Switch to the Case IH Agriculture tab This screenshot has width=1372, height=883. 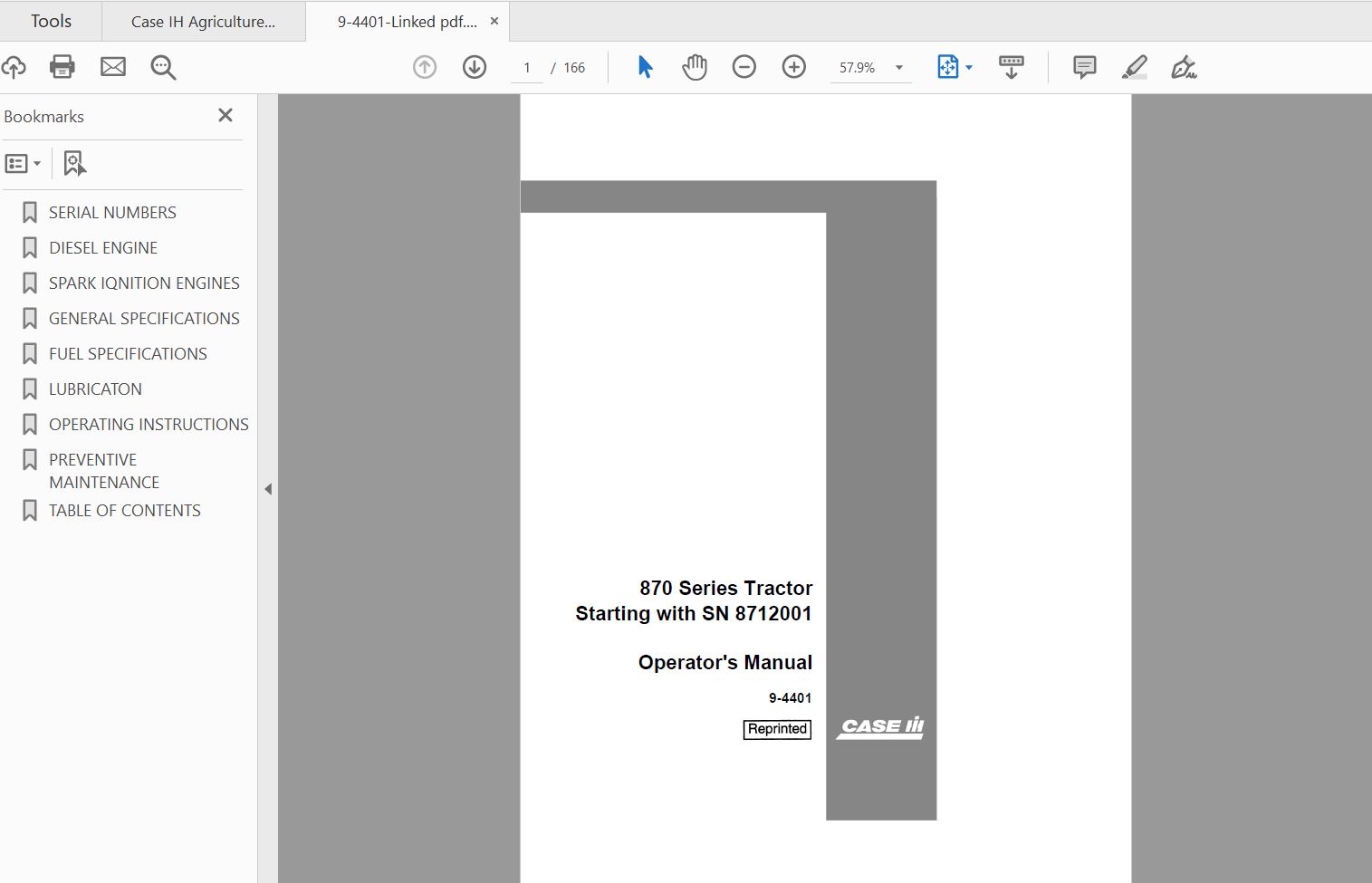203,22
